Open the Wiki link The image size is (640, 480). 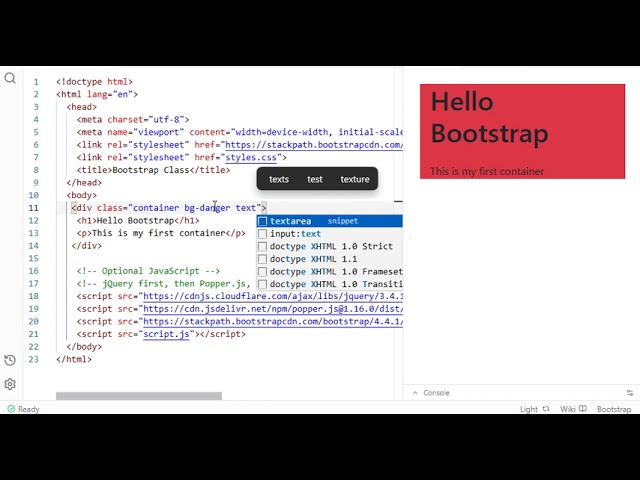pyautogui.click(x=567, y=409)
